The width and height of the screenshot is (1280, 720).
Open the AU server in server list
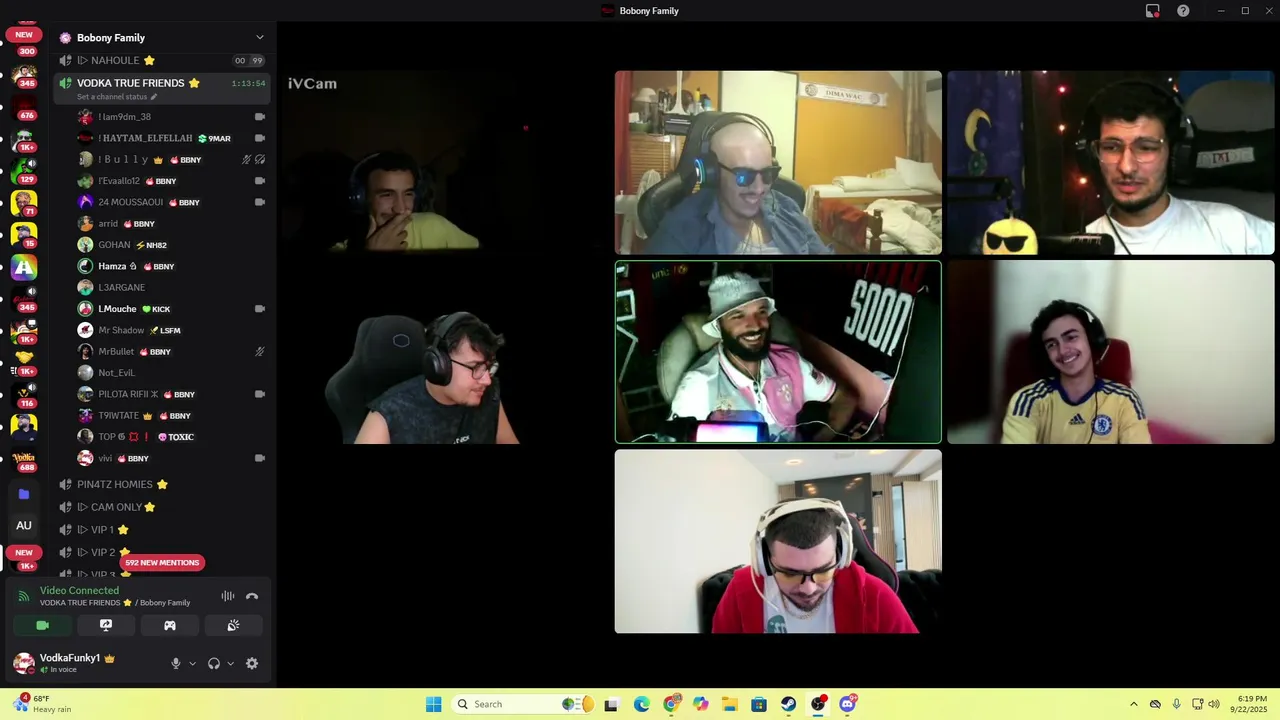pyautogui.click(x=24, y=525)
